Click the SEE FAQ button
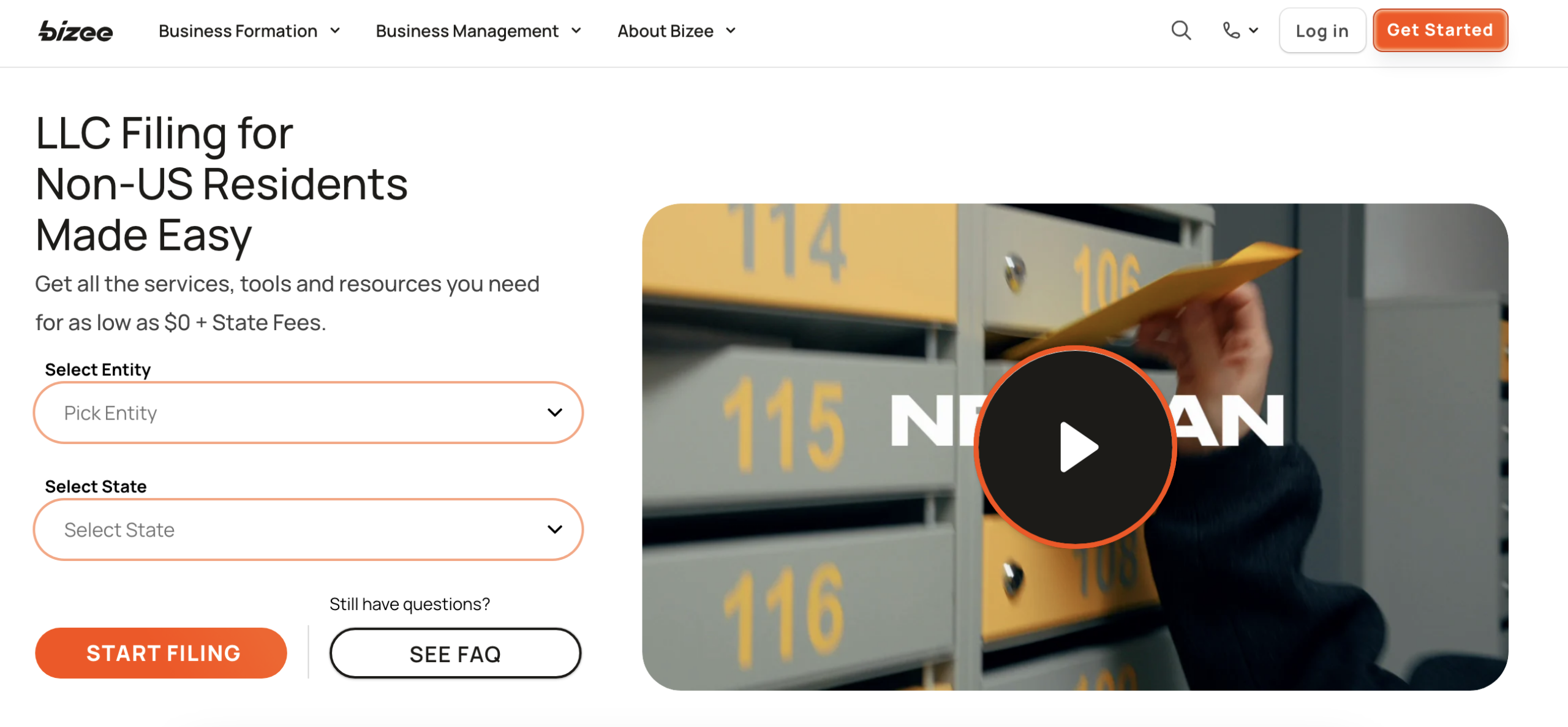This screenshot has width=1568, height=727. pos(455,654)
